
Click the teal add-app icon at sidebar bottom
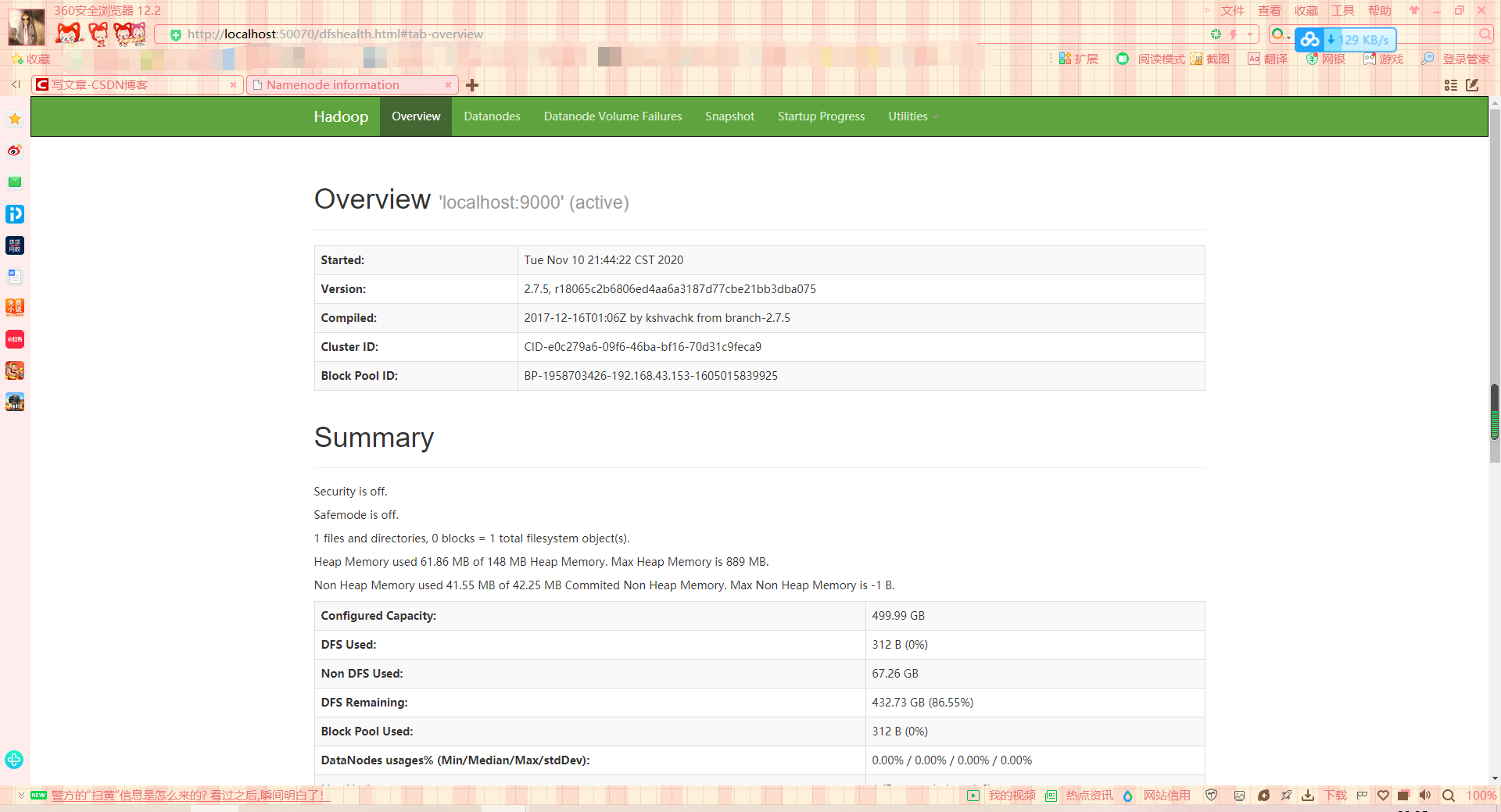[x=14, y=760]
